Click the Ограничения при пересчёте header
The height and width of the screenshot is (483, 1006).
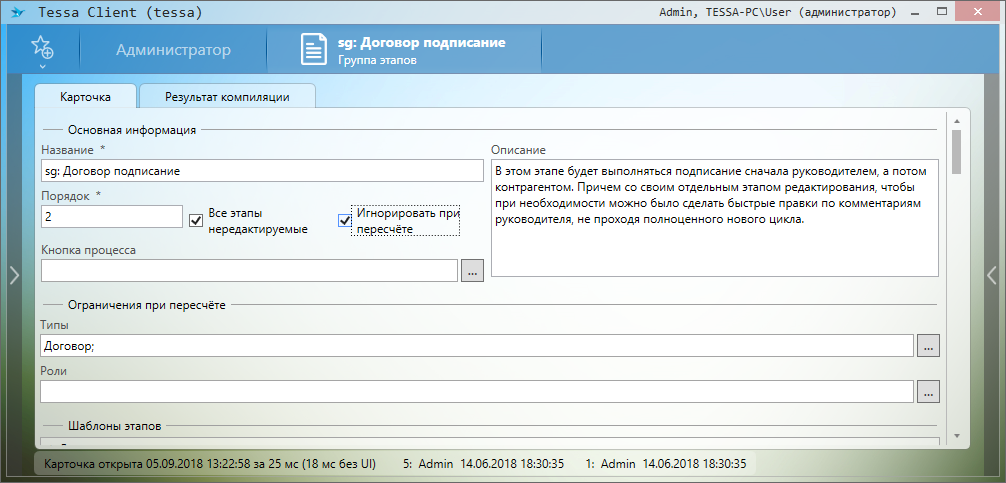[147, 305]
